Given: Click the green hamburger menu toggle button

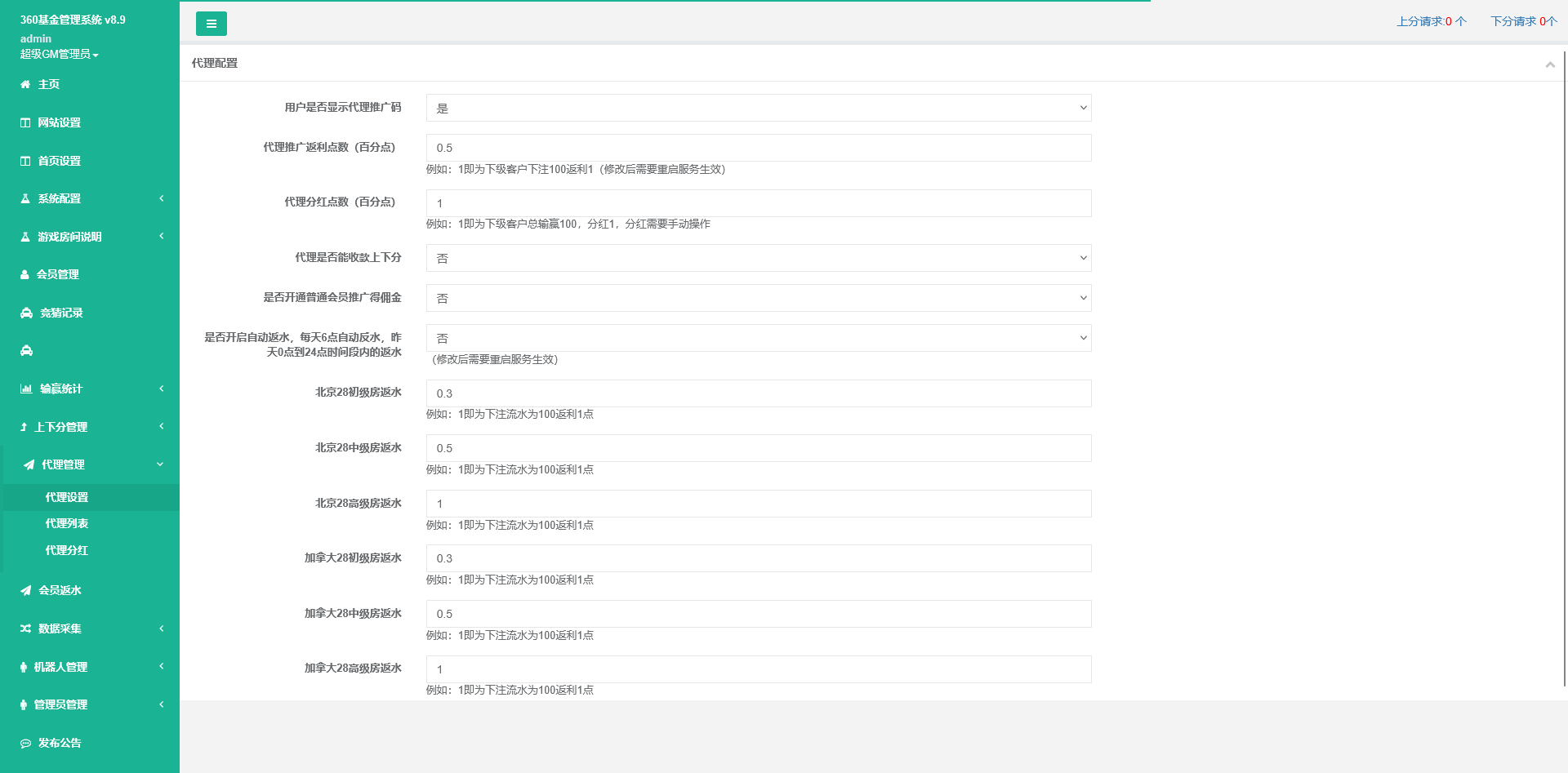Looking at the screenshot, I should point(212,24).
